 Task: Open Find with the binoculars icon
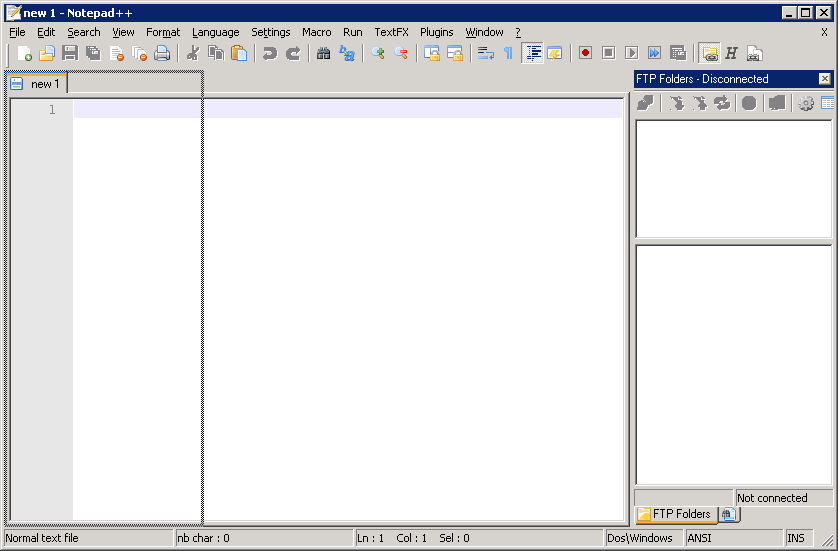323,53
